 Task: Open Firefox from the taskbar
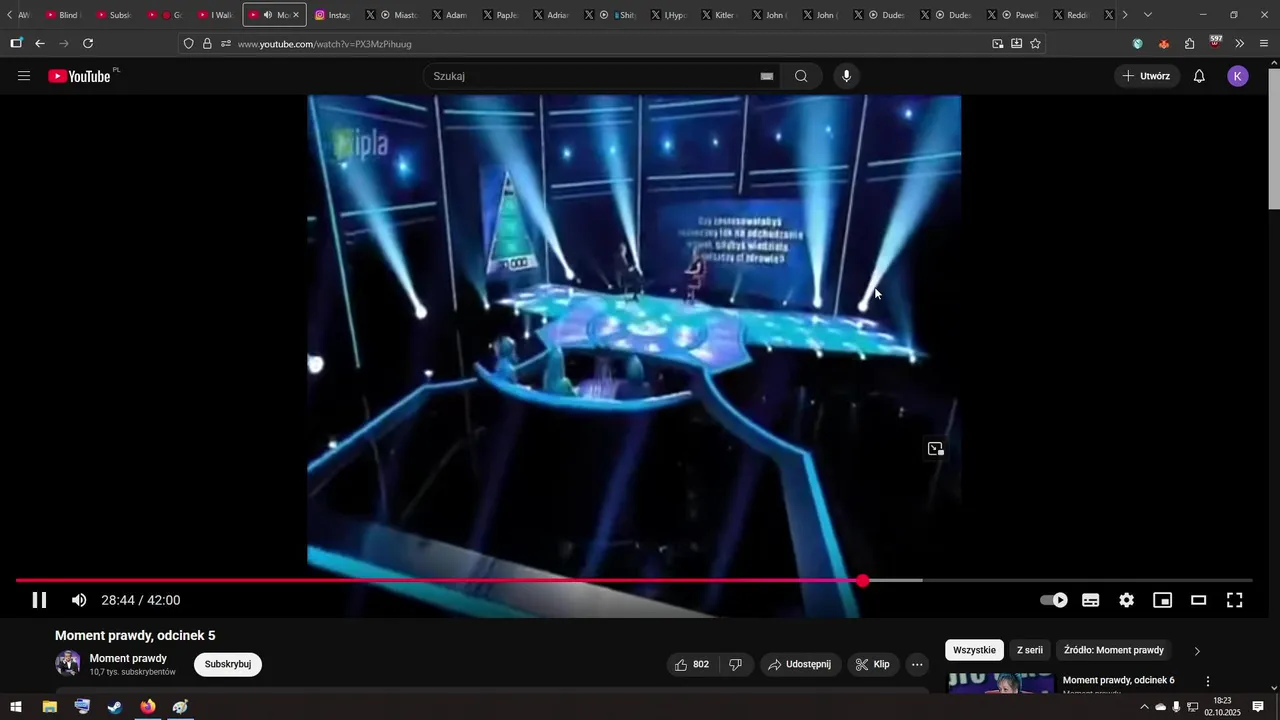coord(148,707)
